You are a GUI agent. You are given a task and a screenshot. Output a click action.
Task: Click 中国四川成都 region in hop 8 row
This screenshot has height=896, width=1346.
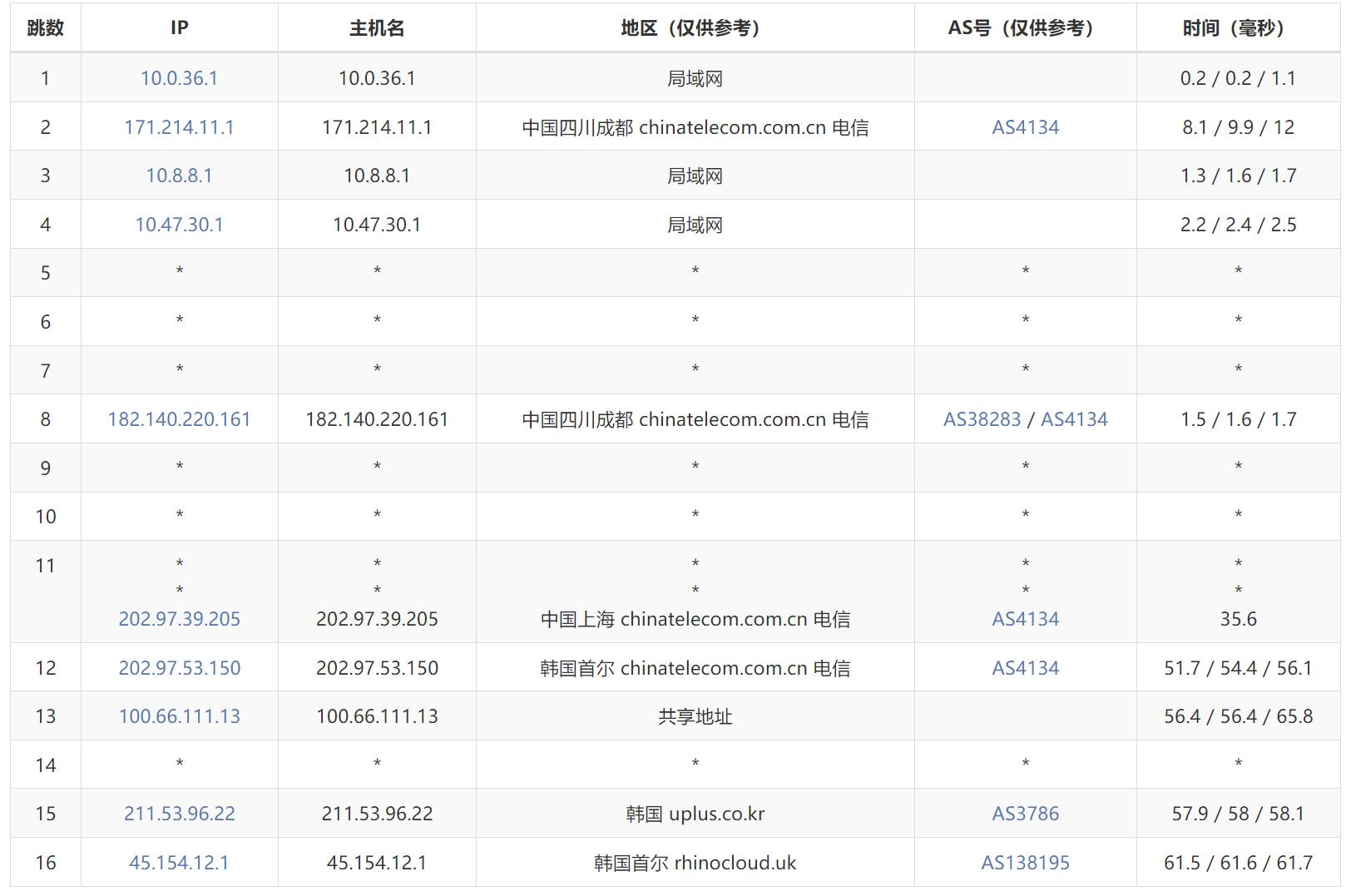click(695, 419)
